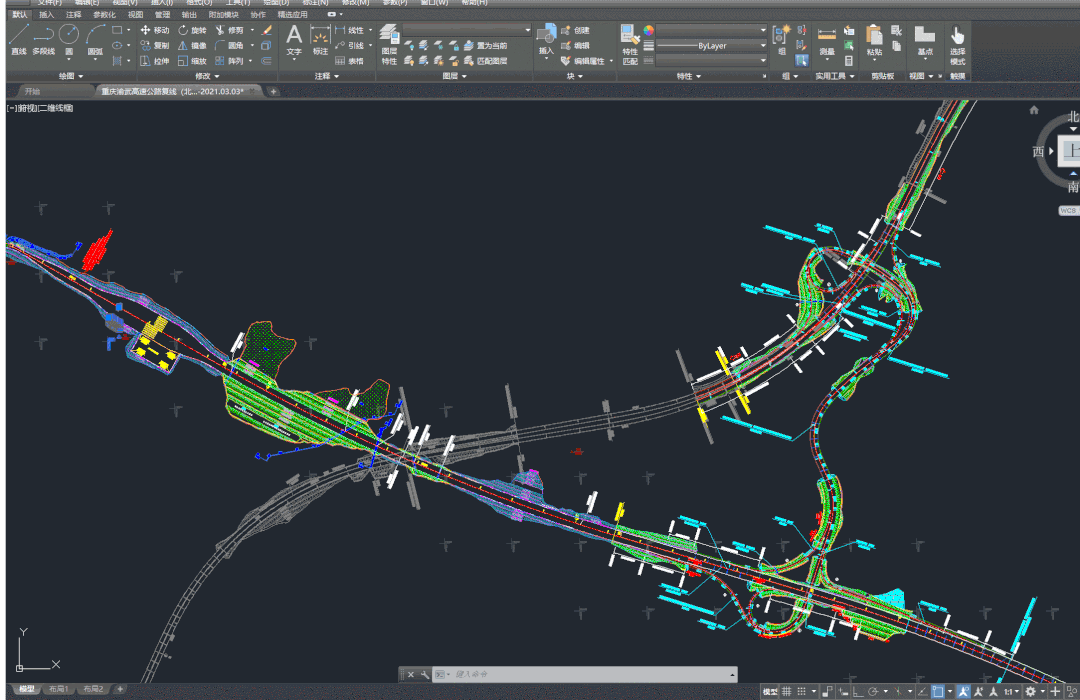1080x700 pixels.
Task: Expand the Modify (修改) panel
Action: pyautogui.click(x=207, y=76)
